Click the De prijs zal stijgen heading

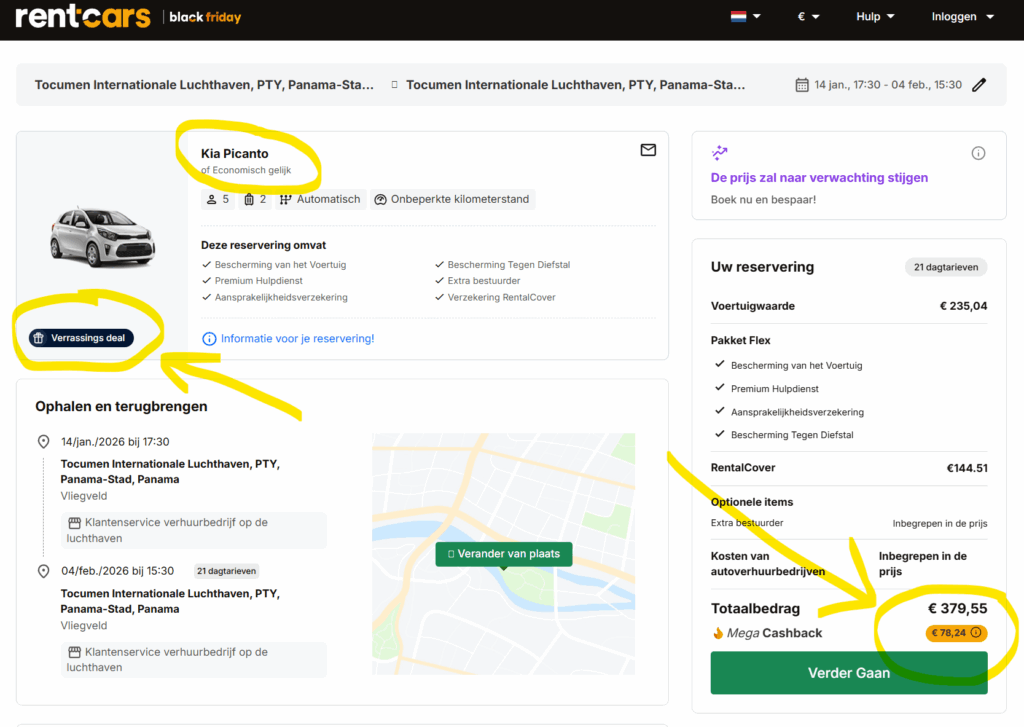pos(819,178)
